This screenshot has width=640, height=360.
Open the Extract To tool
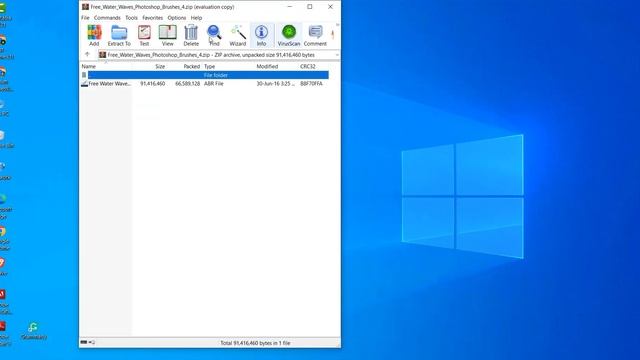119,35
